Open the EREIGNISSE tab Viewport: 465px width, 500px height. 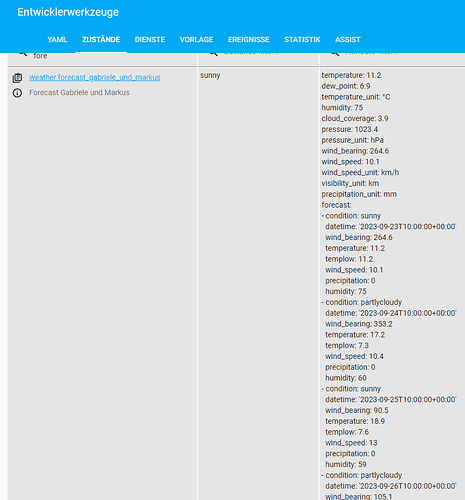[x=249, y=40]
